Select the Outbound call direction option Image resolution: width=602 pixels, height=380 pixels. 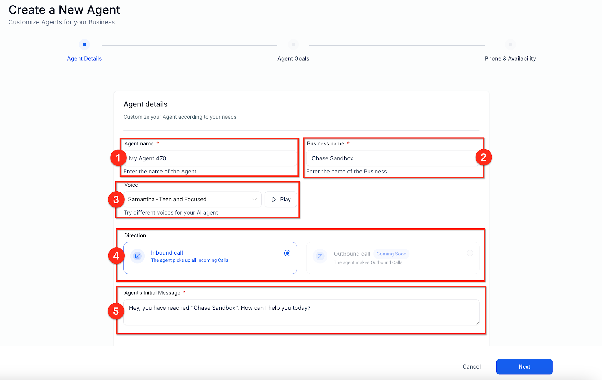(392, 257)
